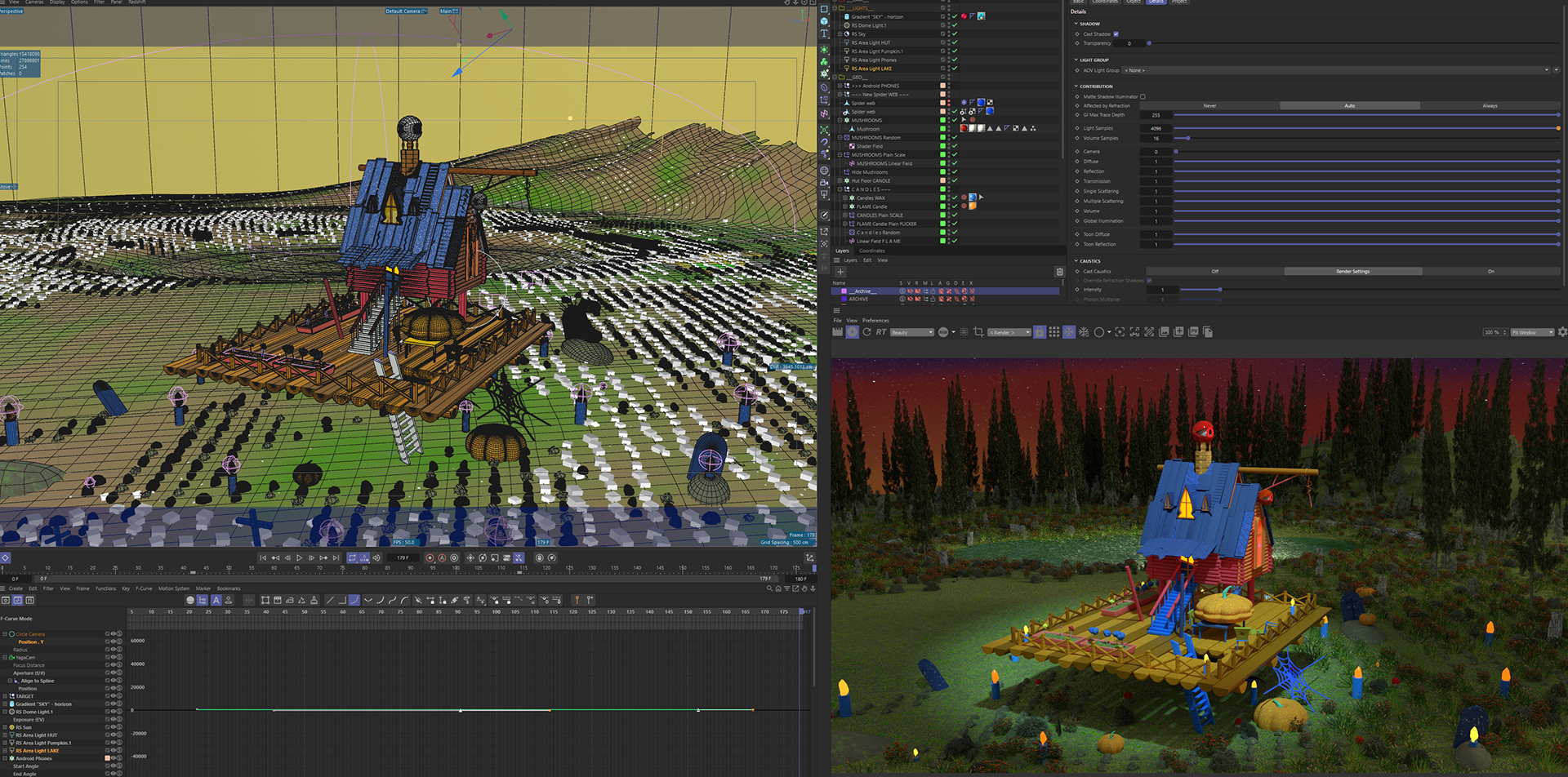Click the grid overlay icon in the Render View
The image size is (1568, 777).
coord(1054,332)
